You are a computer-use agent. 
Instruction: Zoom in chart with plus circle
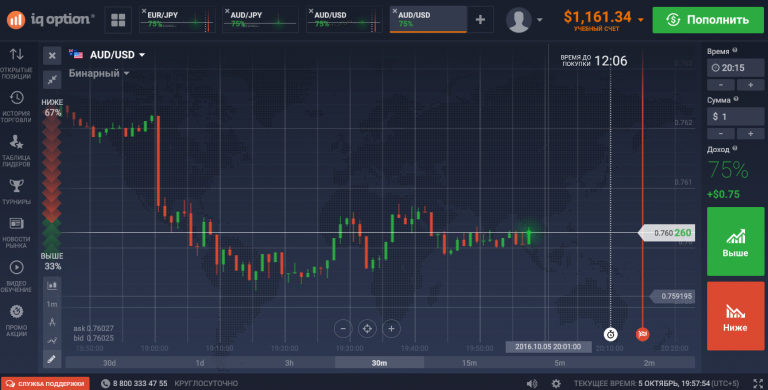391,329
